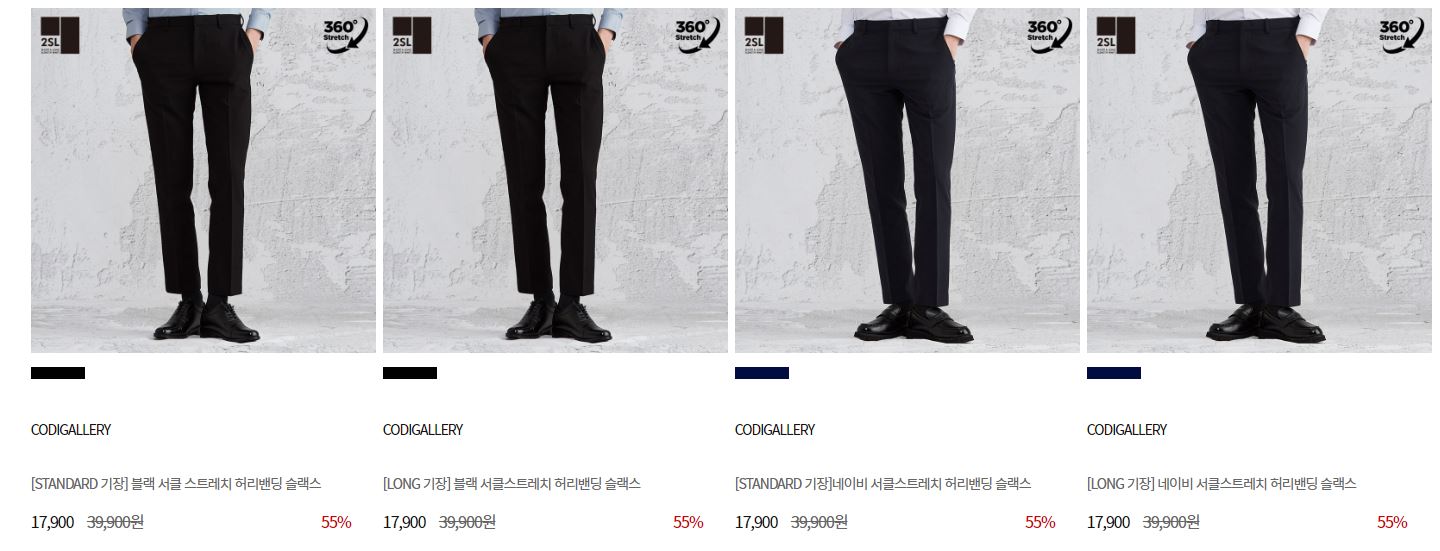
Task: Open LONG 기장 블랙 서클스트레치 슬랙스 link
Action: coord(512,484)
